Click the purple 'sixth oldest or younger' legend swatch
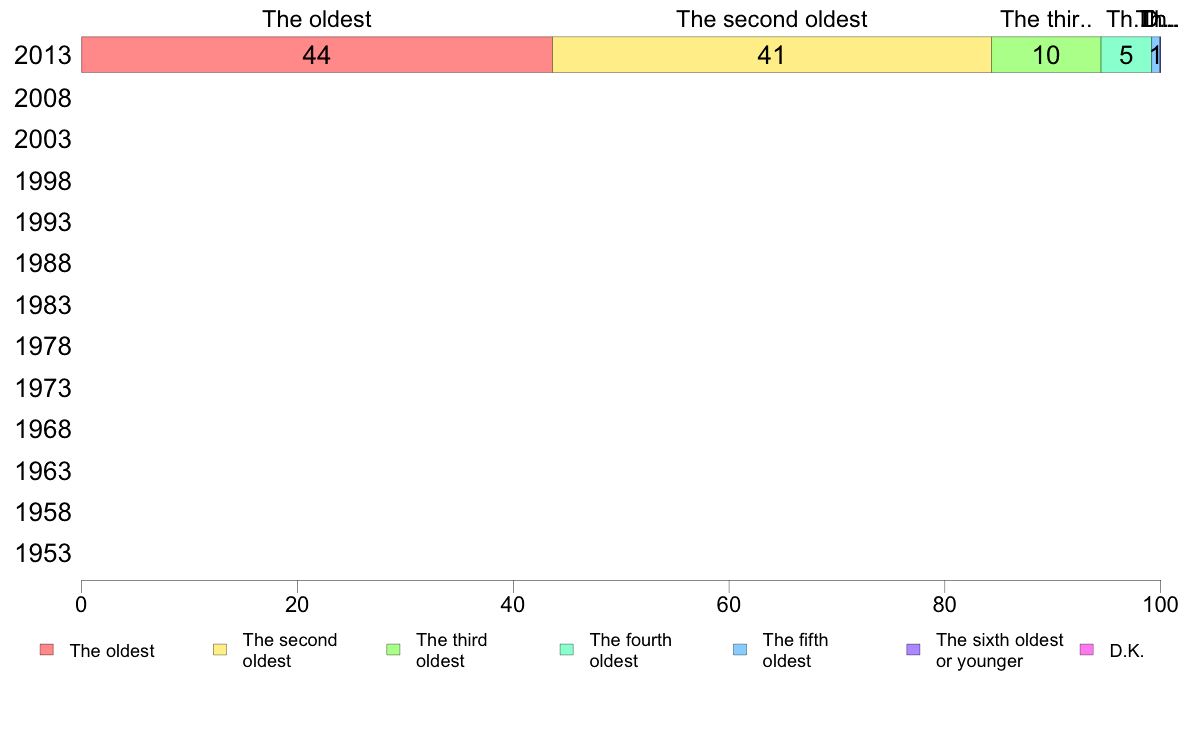The image size is (1188, 736). 914,650
